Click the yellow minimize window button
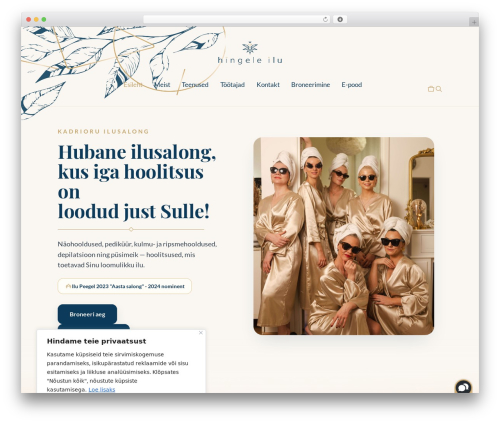This screenshot has height=423, width=500. coord(36,20)
